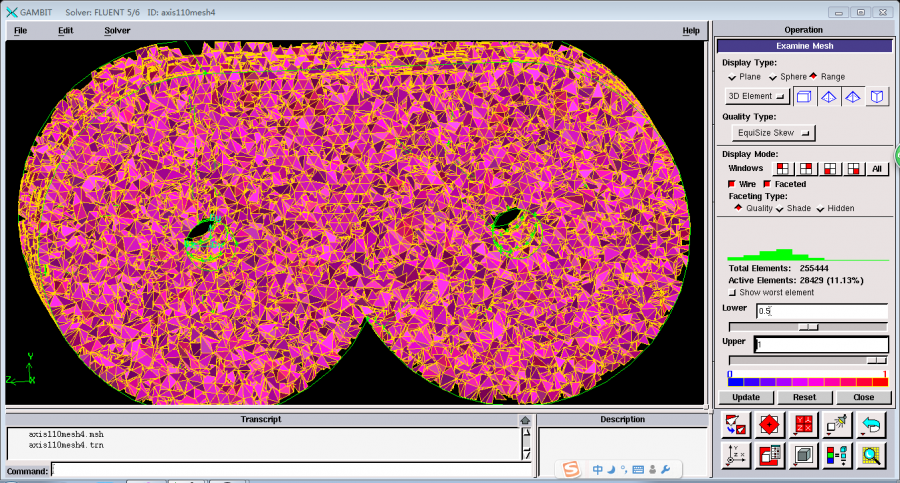Image resolution: width=900 pixels, height=483 pixels.
Task: Click the Select Pivot diamond icon
Action: (769, 426)
